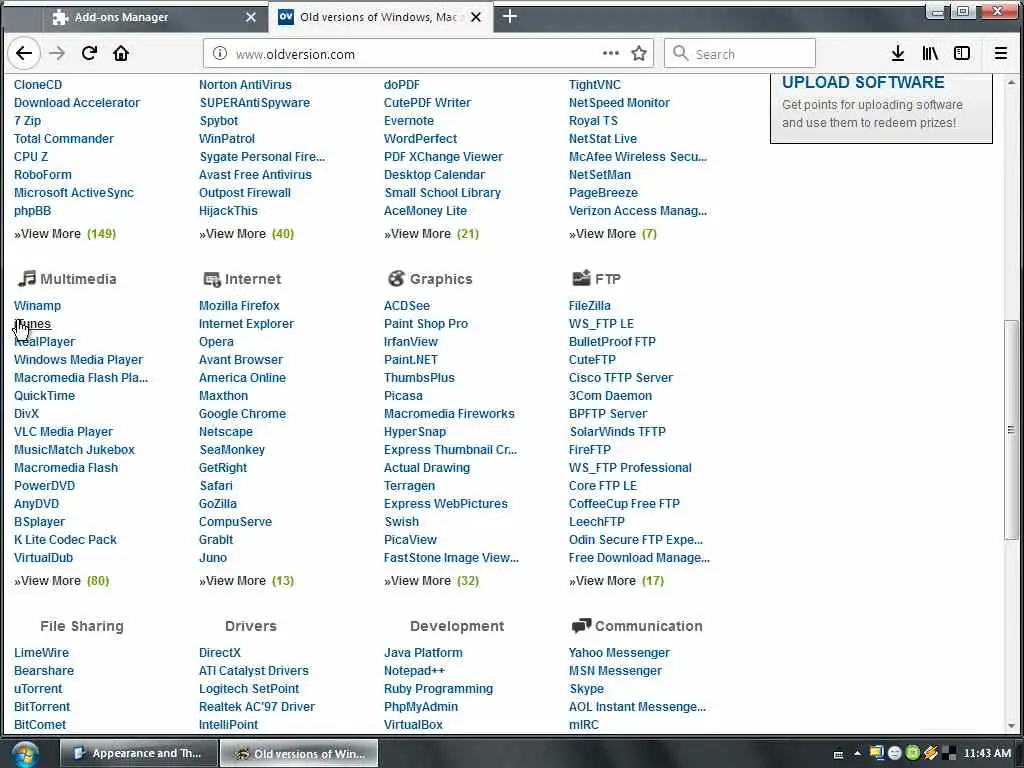This screenshot has height=768, width=1024.
Task: Open the CutePDF Writer link
Action: [x=427, y=103]
